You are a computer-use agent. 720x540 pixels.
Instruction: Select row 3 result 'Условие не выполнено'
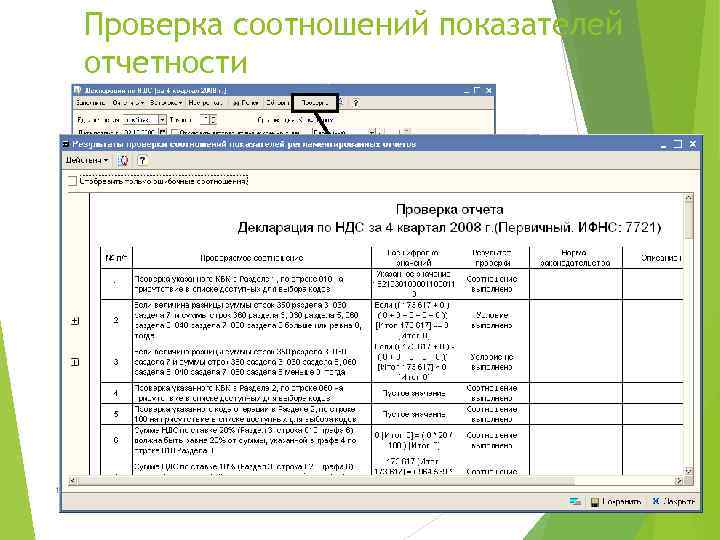[492, 362]
